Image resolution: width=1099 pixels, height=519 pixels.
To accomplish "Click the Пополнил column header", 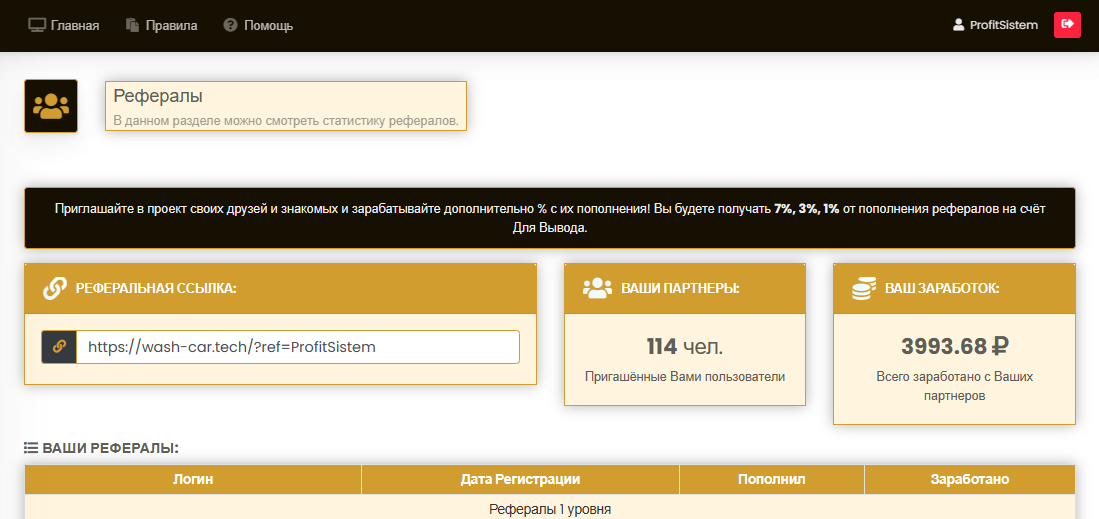I will click(771, 480).
